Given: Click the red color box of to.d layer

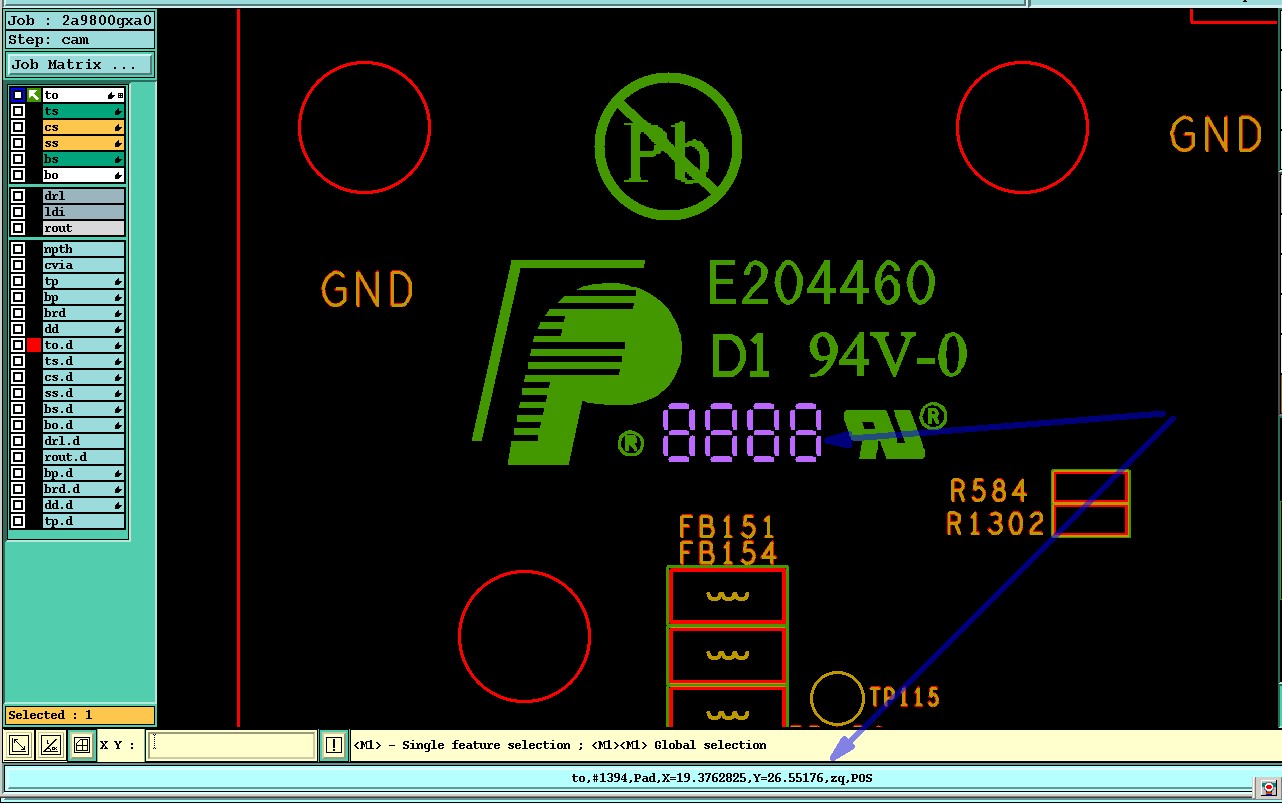Looking at the screenshot, I should (x=34, y=345).
